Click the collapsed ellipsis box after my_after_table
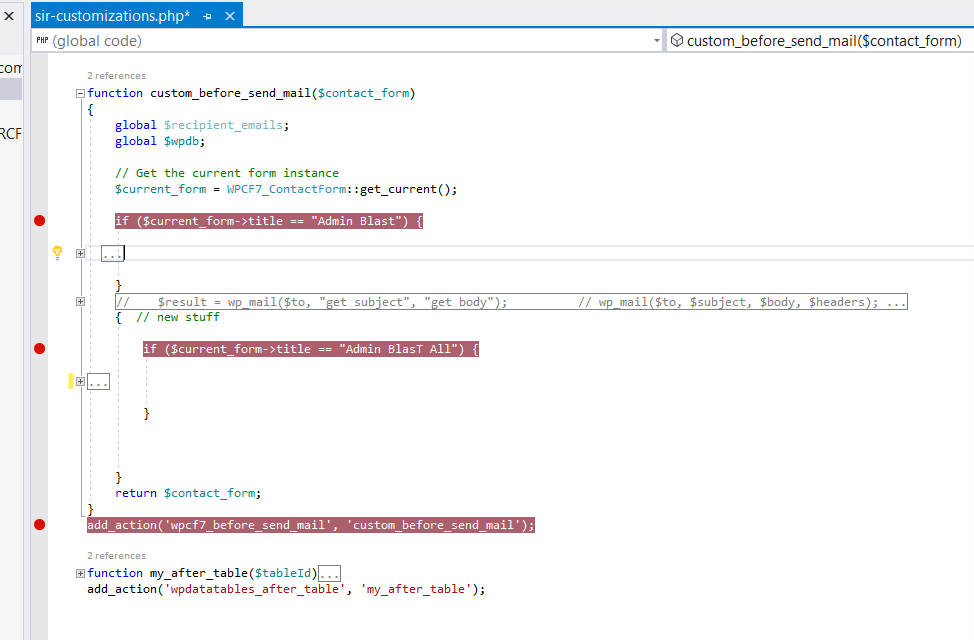974x640 pixels. point(329,574)
